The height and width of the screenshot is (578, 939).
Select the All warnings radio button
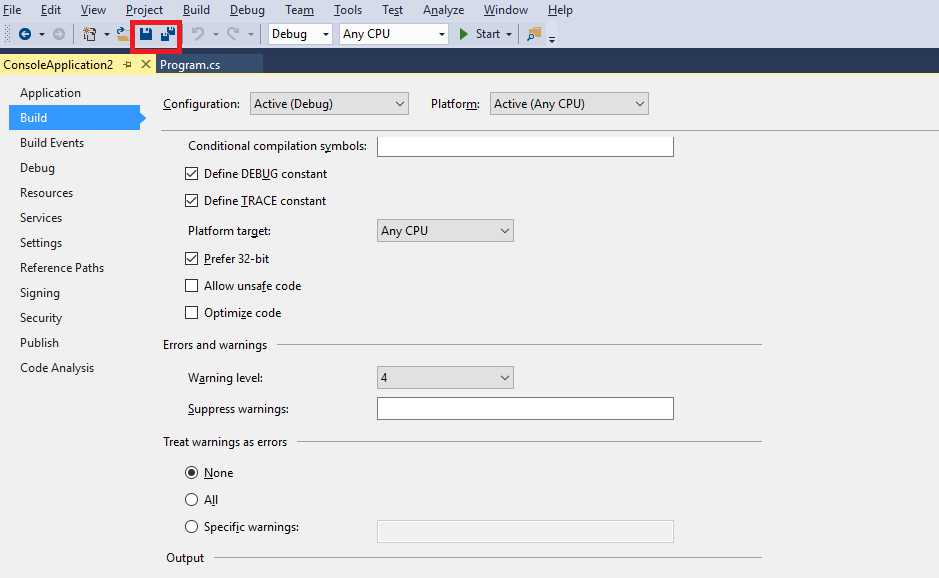tap(191, 500)
